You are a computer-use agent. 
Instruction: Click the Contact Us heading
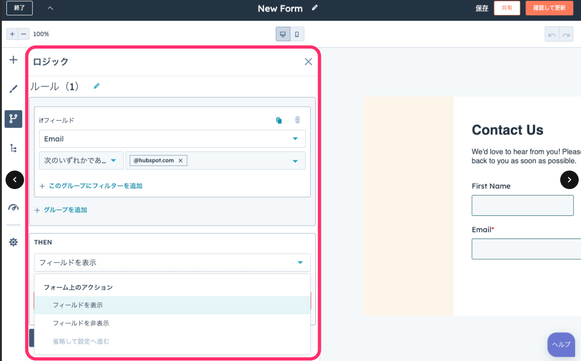(x=507, y=130)
